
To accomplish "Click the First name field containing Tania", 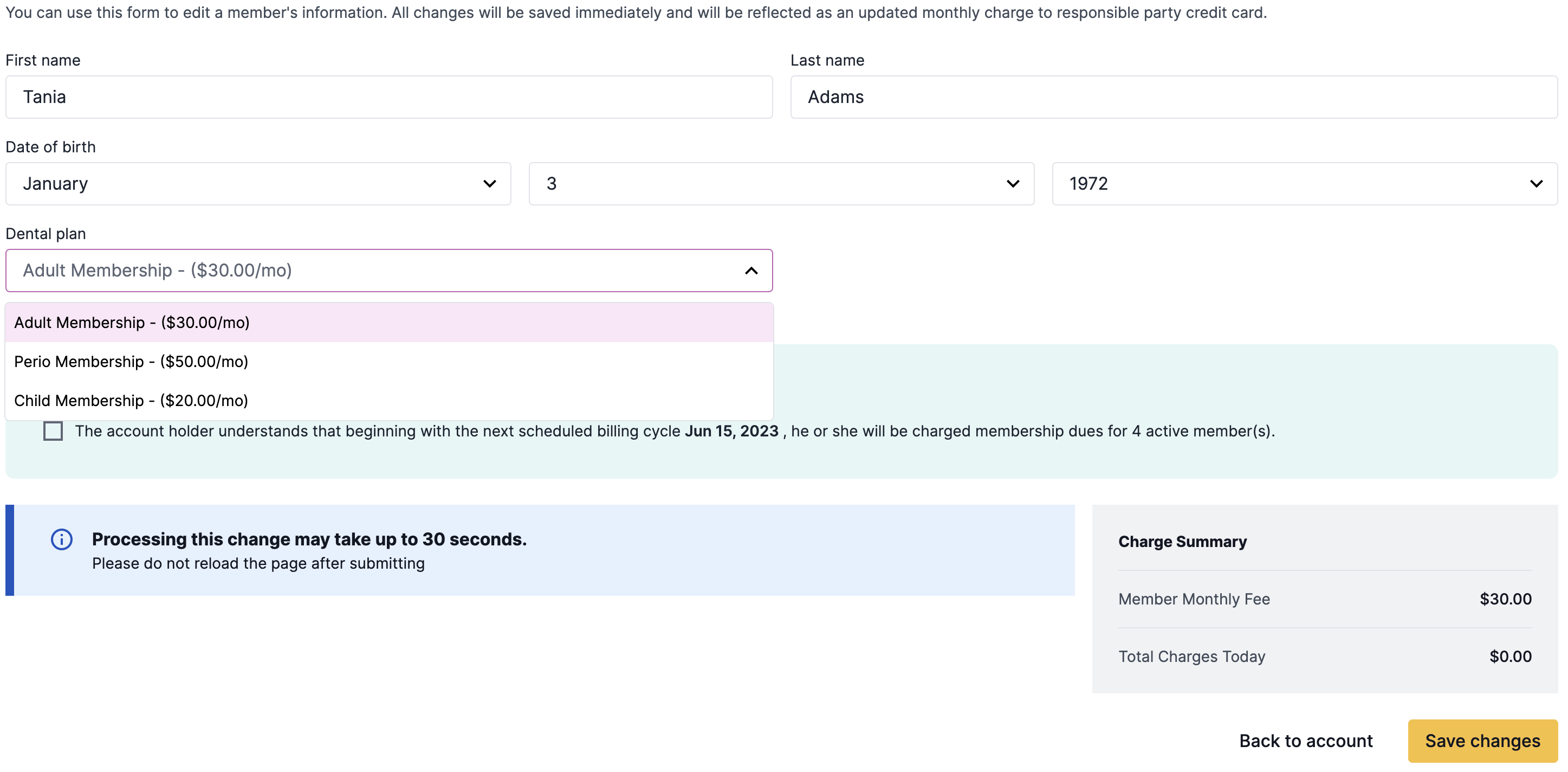I will tap(388, 98).
